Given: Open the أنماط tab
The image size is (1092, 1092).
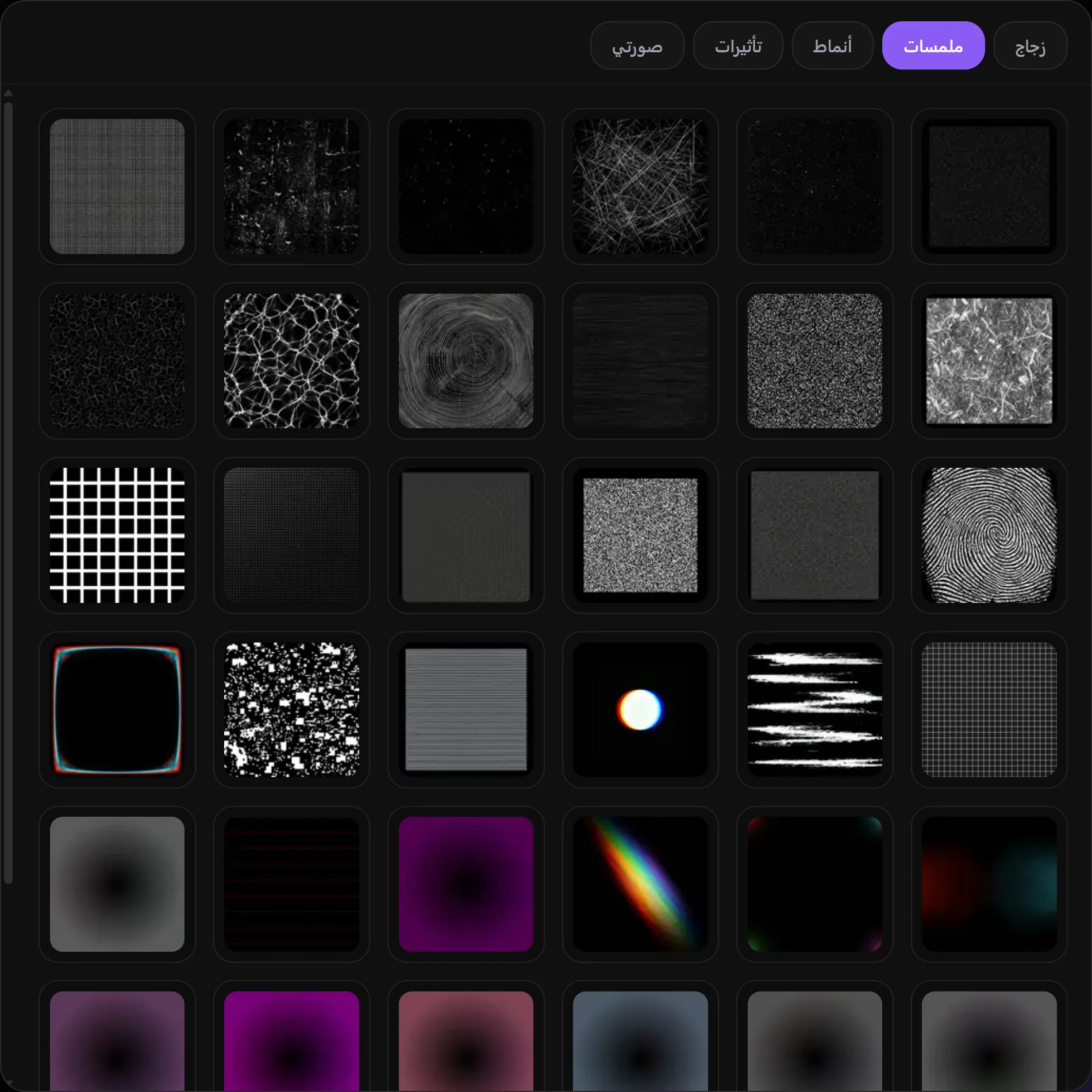Looking at the screenshot, I should [832, 45].
